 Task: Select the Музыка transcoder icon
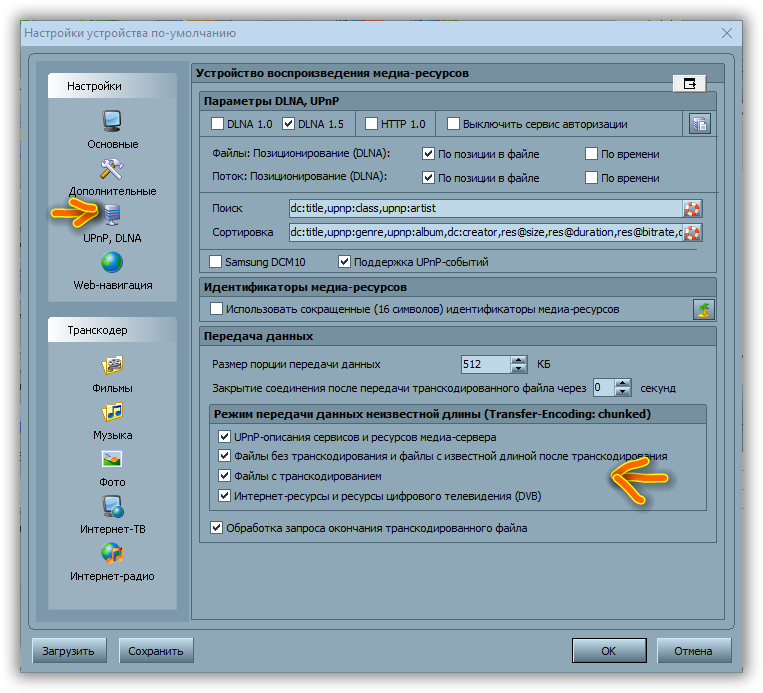112,412
